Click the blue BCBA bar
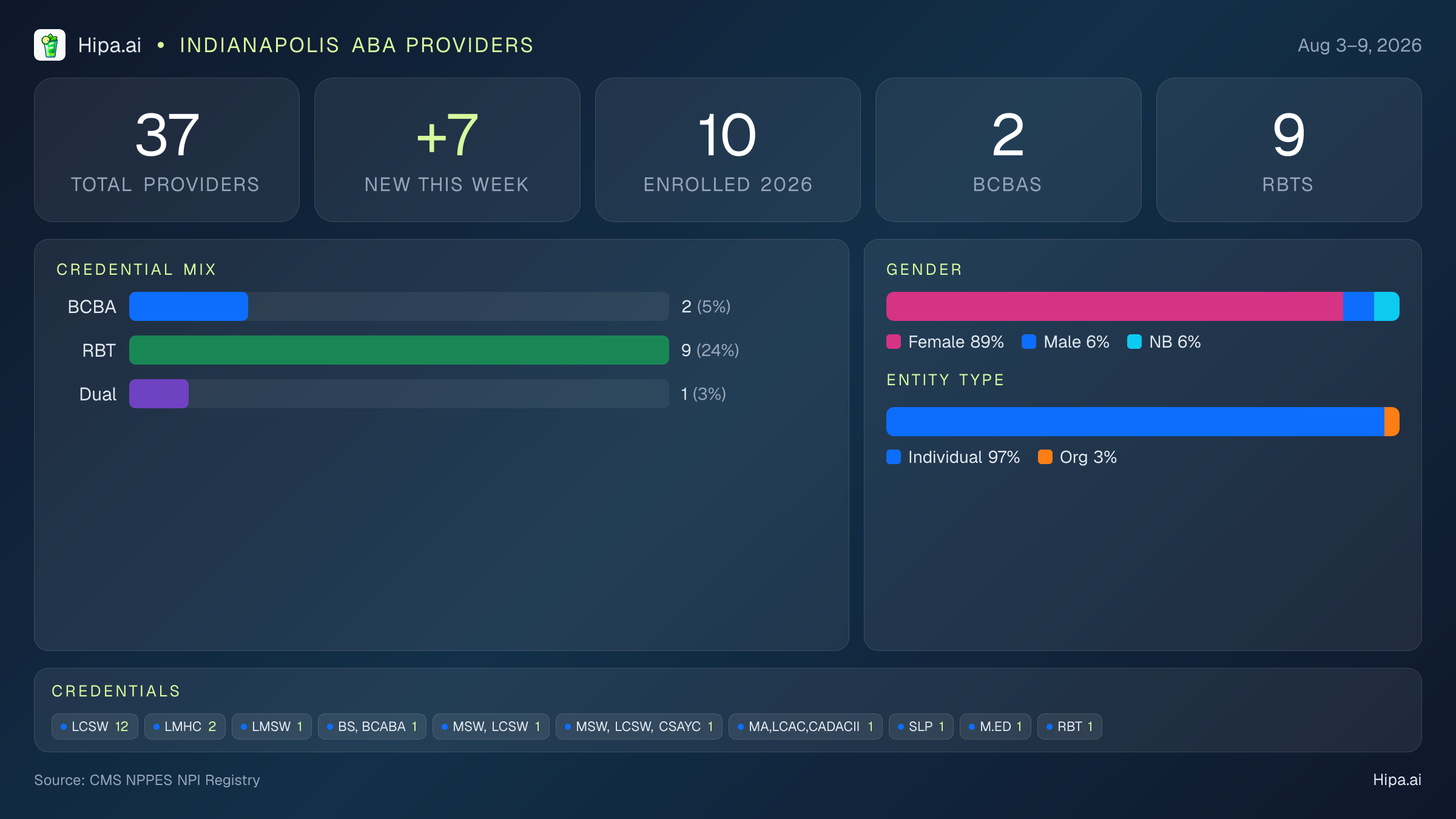This screenshot has height=819, width=1456. pyautogui.click(x=189, y=306)
